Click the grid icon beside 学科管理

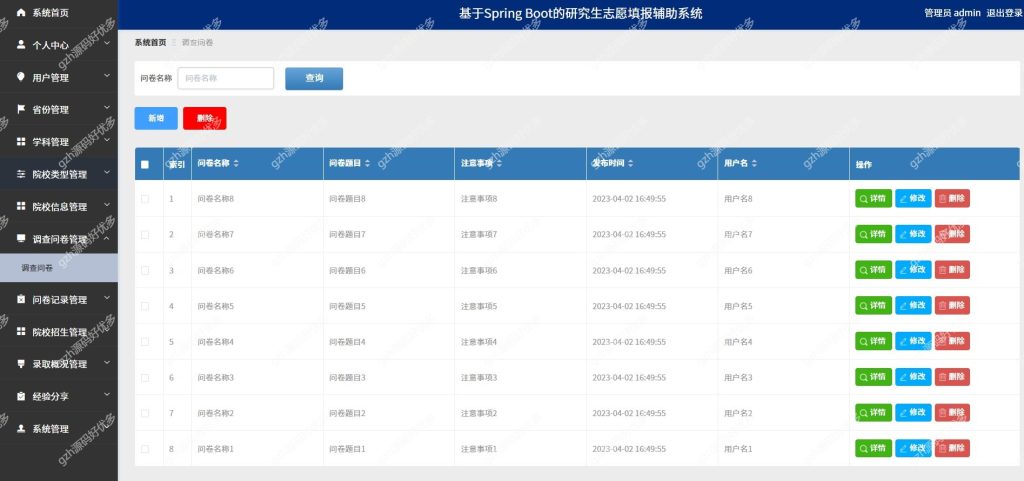click(21, 142)
